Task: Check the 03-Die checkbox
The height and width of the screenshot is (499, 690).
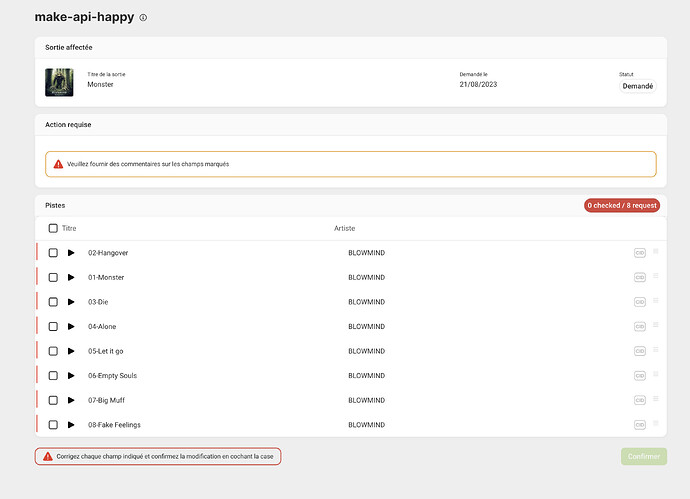Action: [x=53, y=302]
